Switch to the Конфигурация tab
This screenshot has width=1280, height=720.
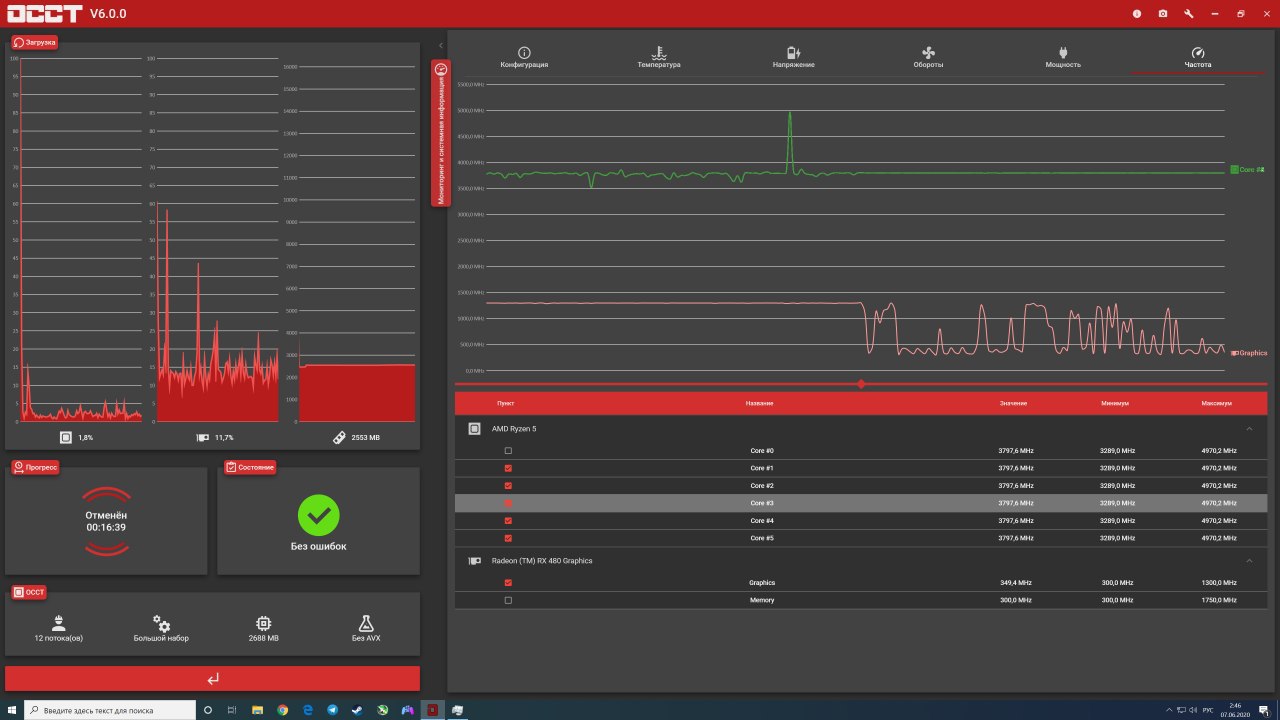(524, 57)
